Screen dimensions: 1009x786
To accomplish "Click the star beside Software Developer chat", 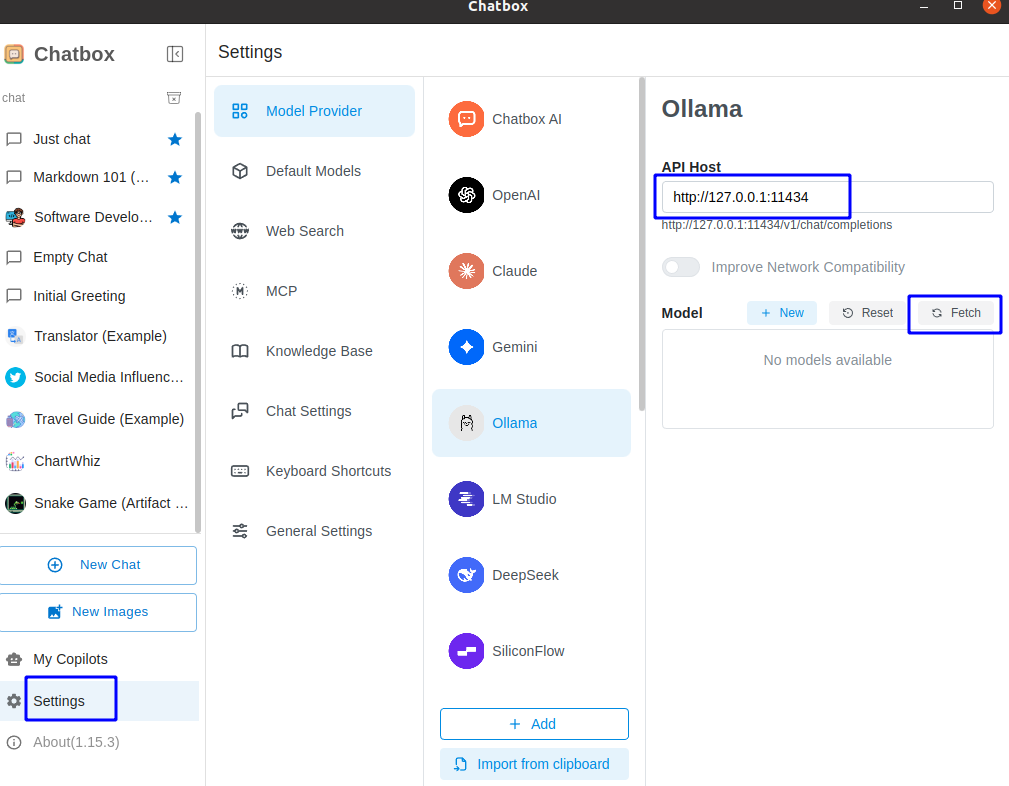I will click(174, 217).
